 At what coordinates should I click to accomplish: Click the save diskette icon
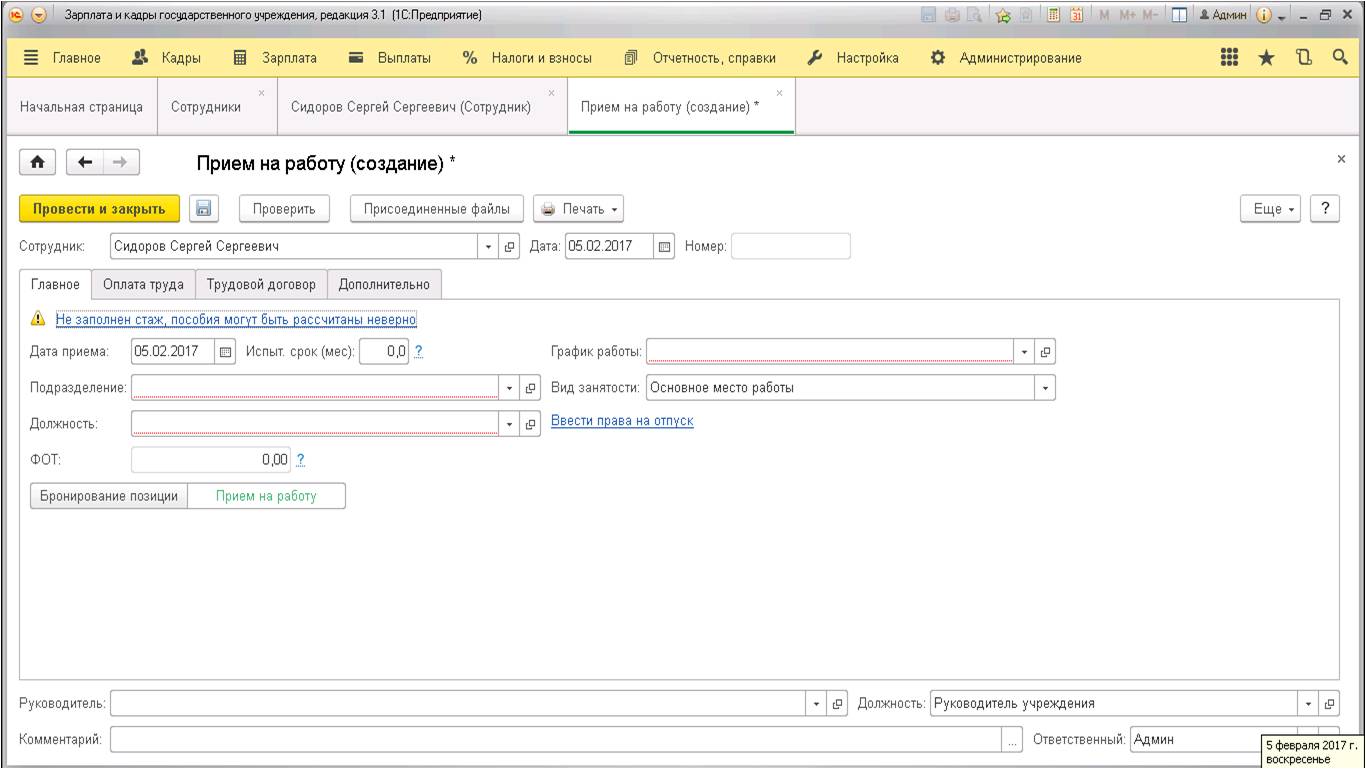tap(204, 209)
